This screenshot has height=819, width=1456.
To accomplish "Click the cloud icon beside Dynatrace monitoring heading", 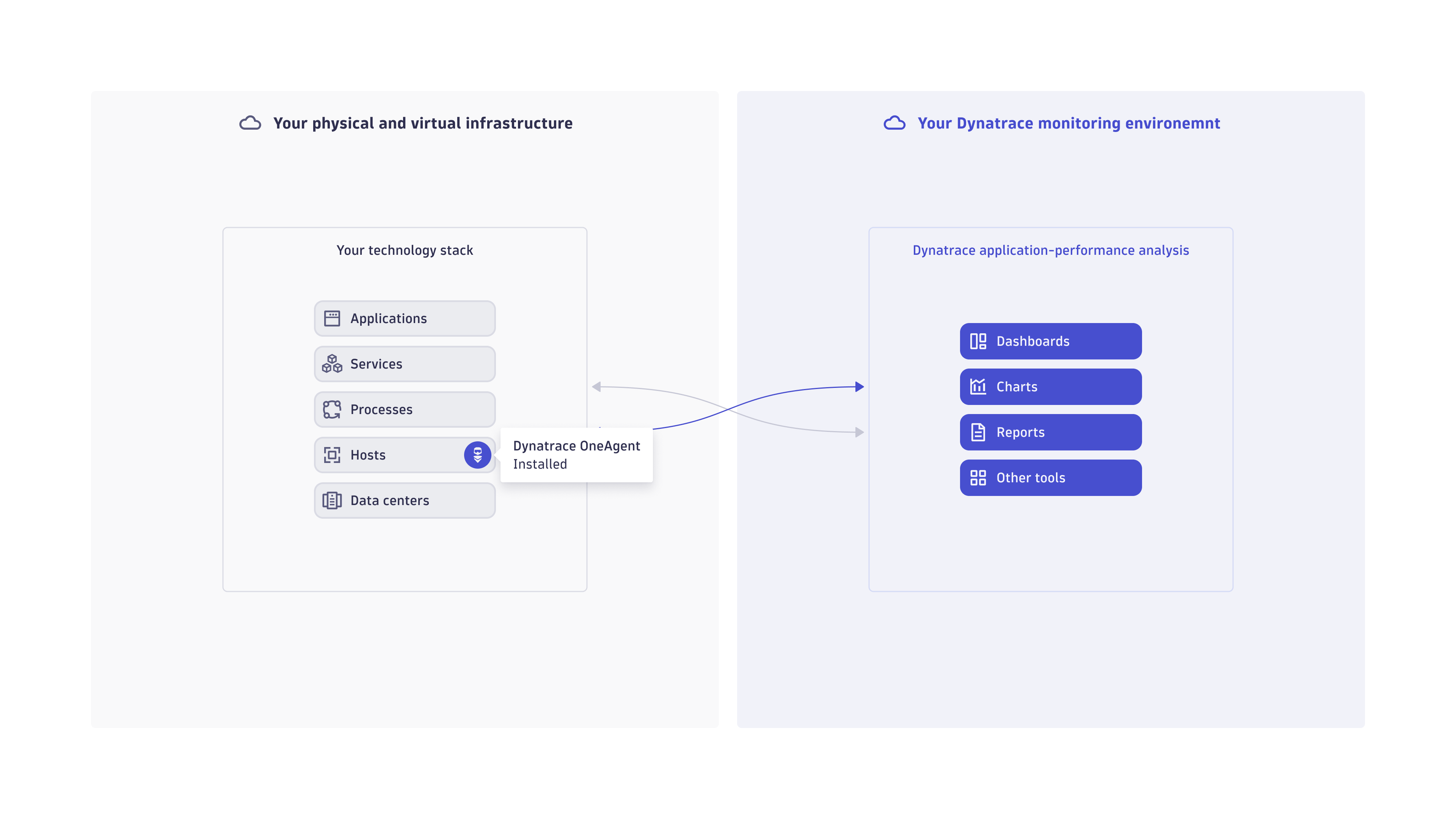I will coord(895,123).
